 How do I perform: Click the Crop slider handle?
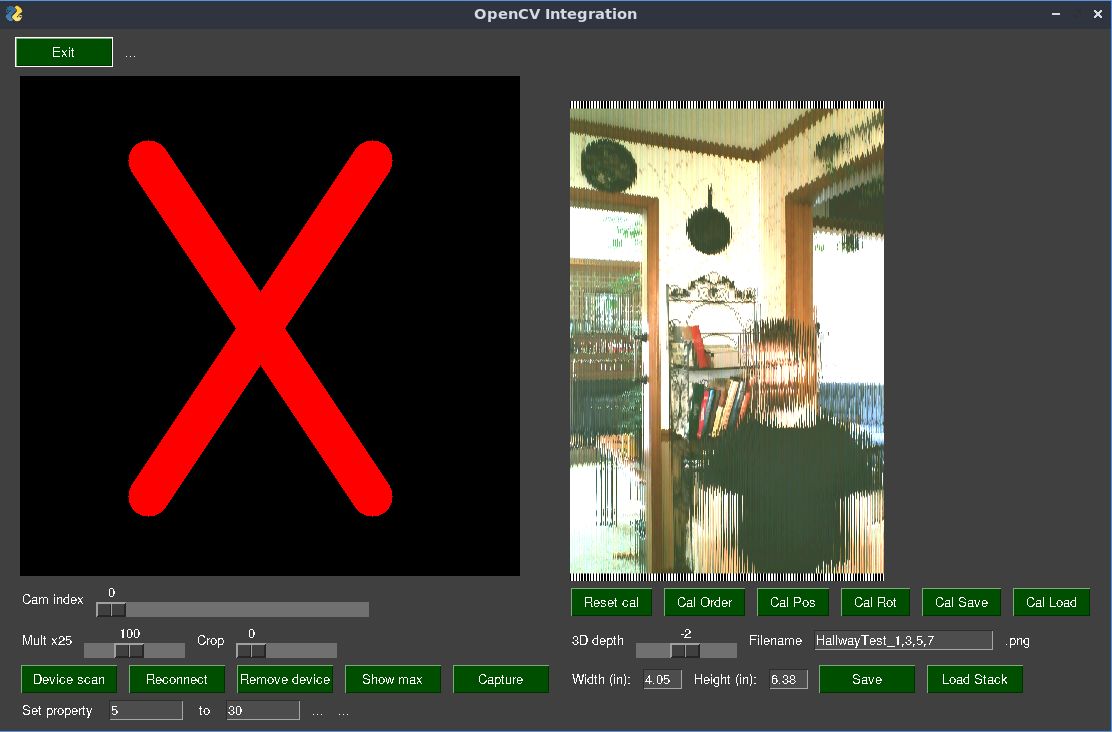[x=251, y=651]
